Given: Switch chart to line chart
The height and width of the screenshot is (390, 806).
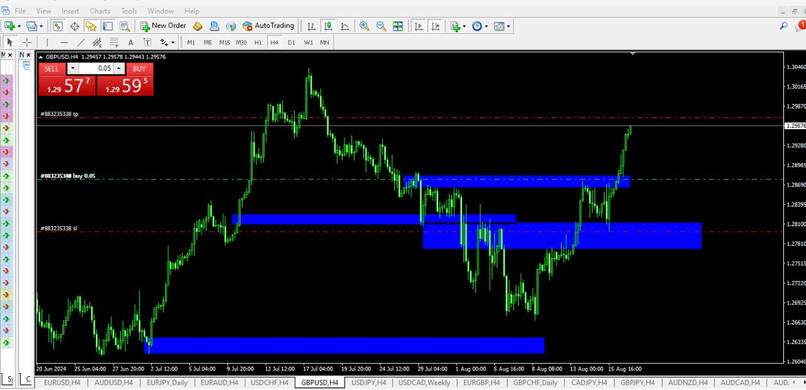Looking at the screenshot, I should coord(345,26).
